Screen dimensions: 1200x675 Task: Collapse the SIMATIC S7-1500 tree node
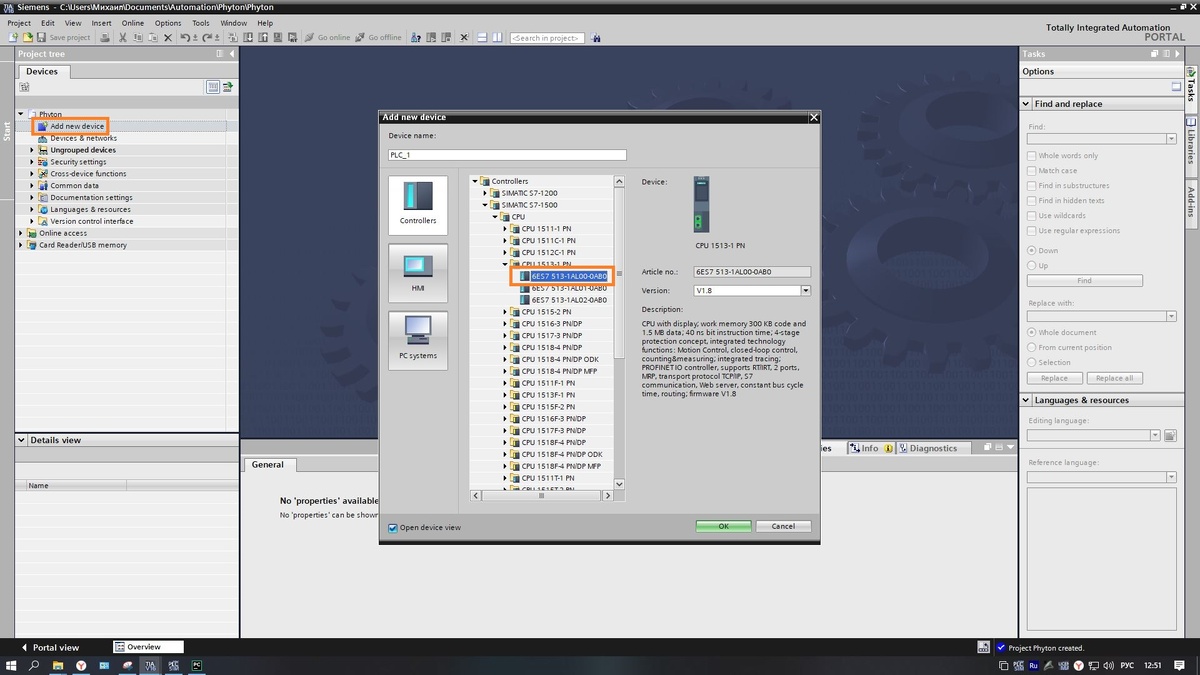tap(485, 205)
